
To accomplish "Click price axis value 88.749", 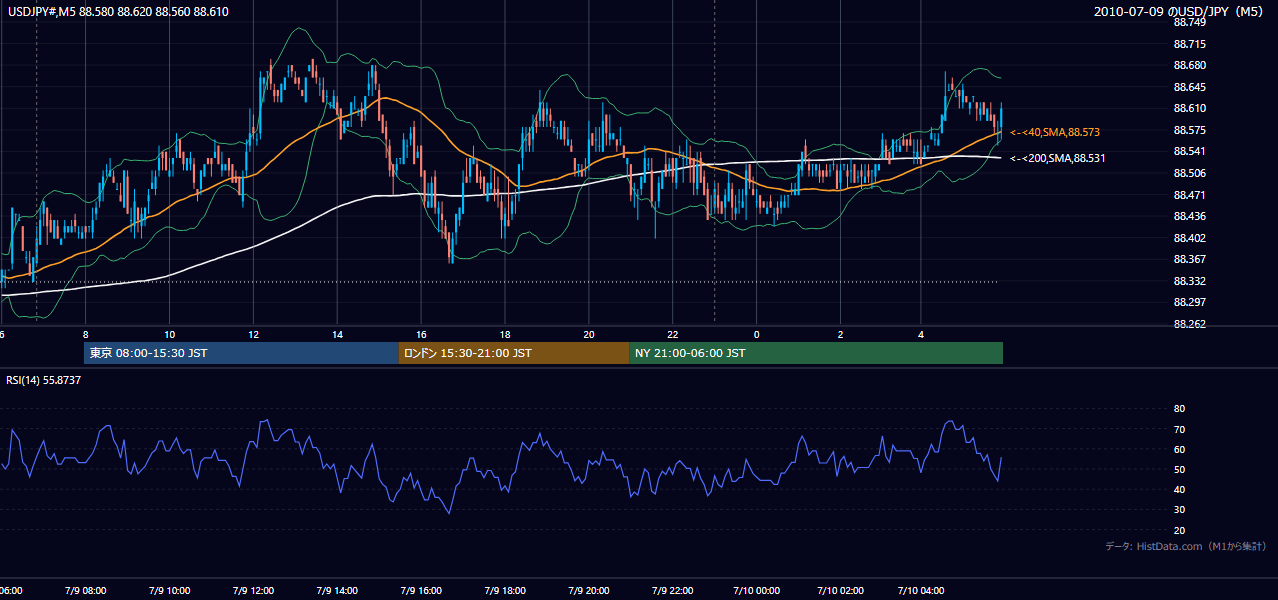I will (1189, 22).
